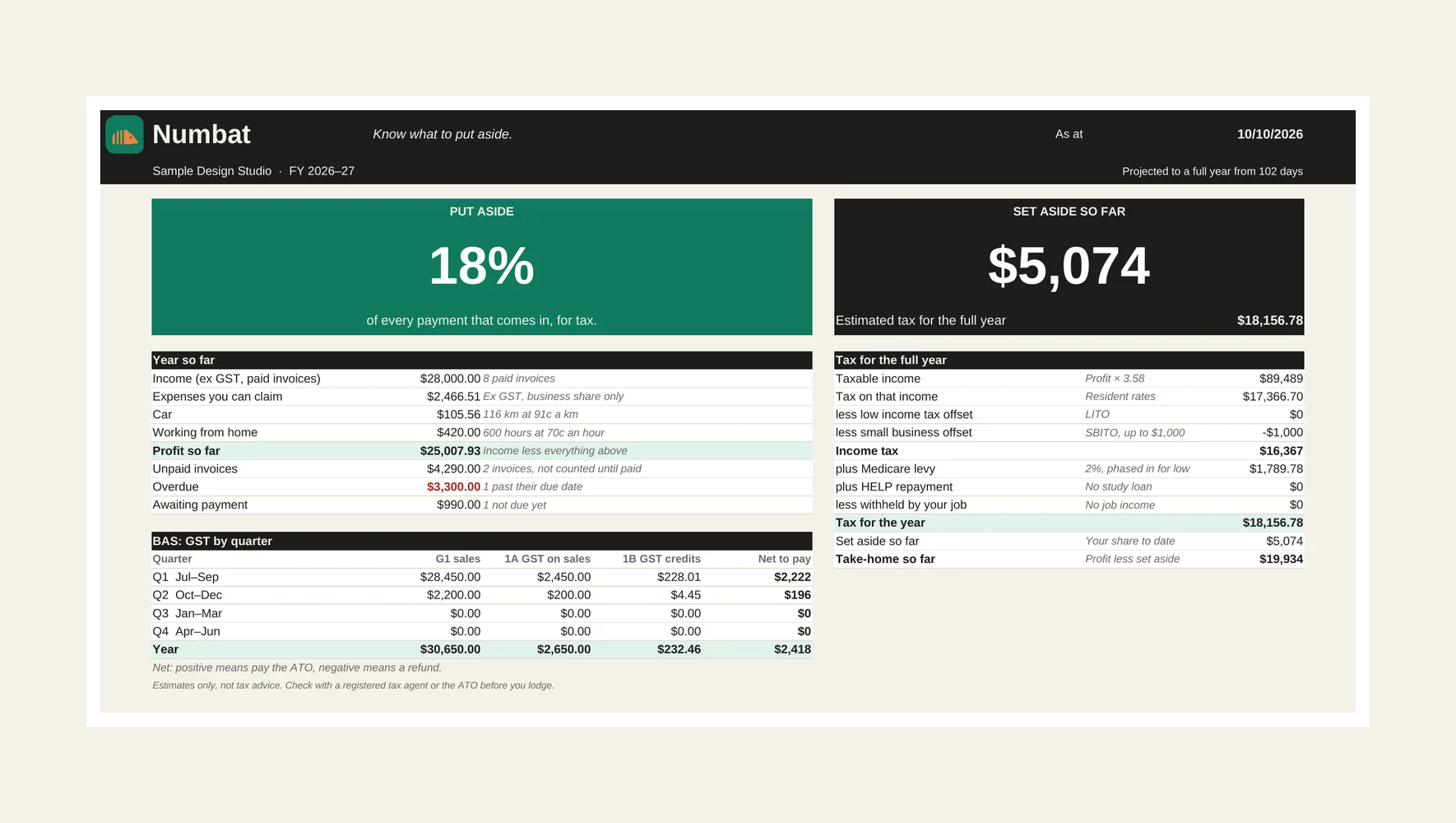Select Q1 Jul–Sep G1 sales $28,450.00
Viewport: 1456px width, 823px height.
point(450,577)
